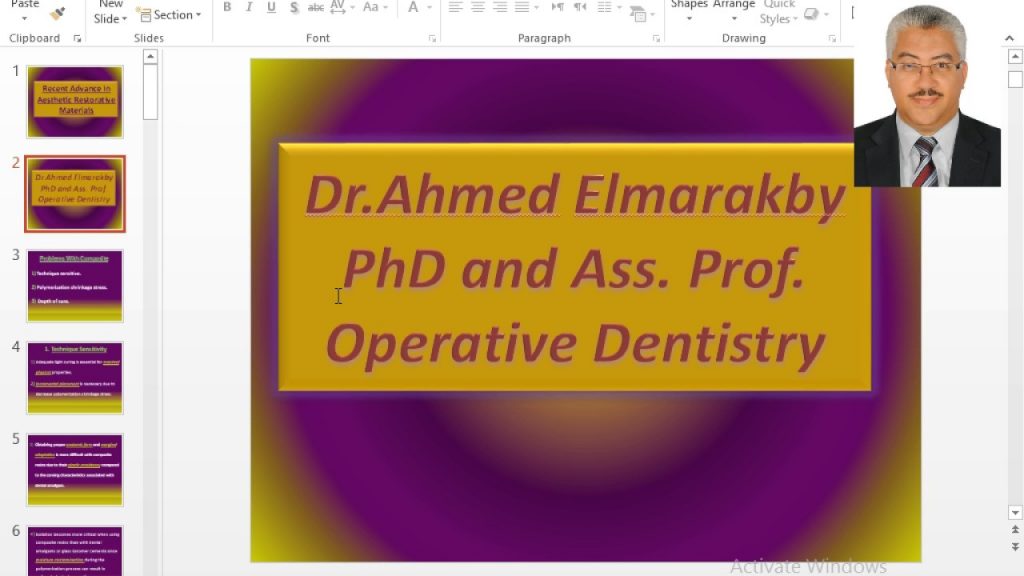Open the Quick Styles dropdown
The width and height of the screenshot is (1024, 576).
point(795,19)
